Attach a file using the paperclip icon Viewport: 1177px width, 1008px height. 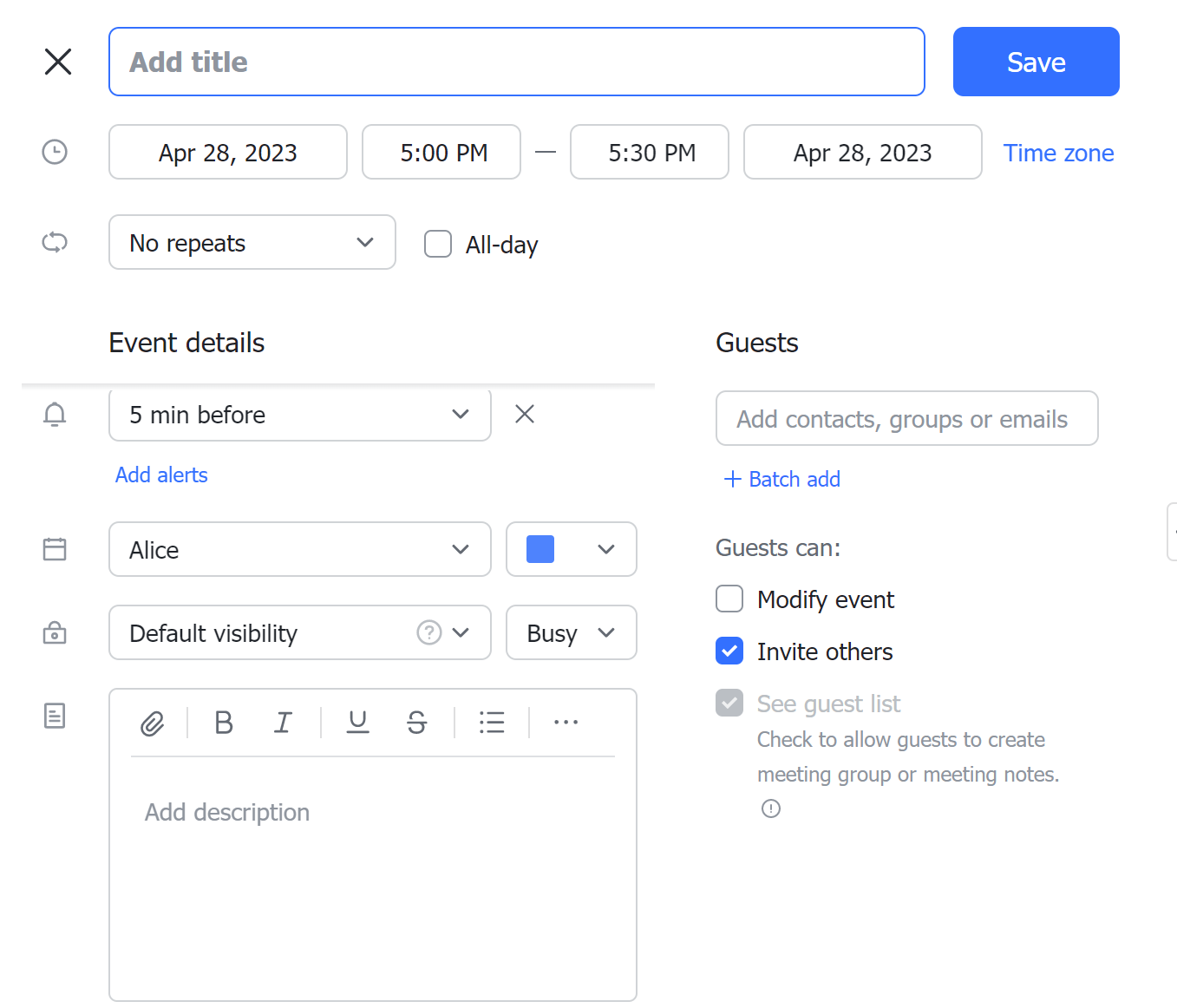tap(153, 722)
